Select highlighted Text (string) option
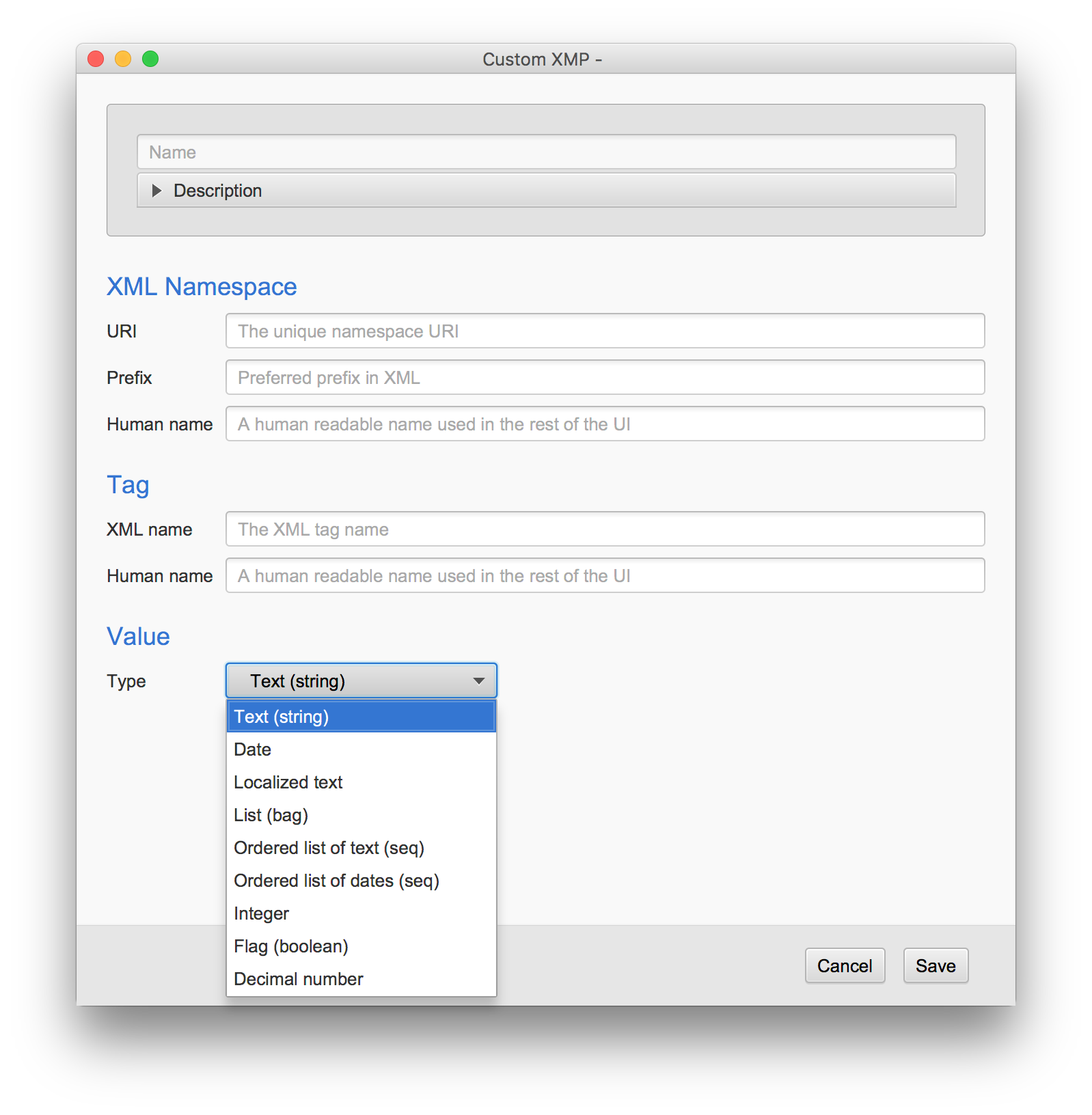Screen dimensions: 1092x1115 [361, 717]
